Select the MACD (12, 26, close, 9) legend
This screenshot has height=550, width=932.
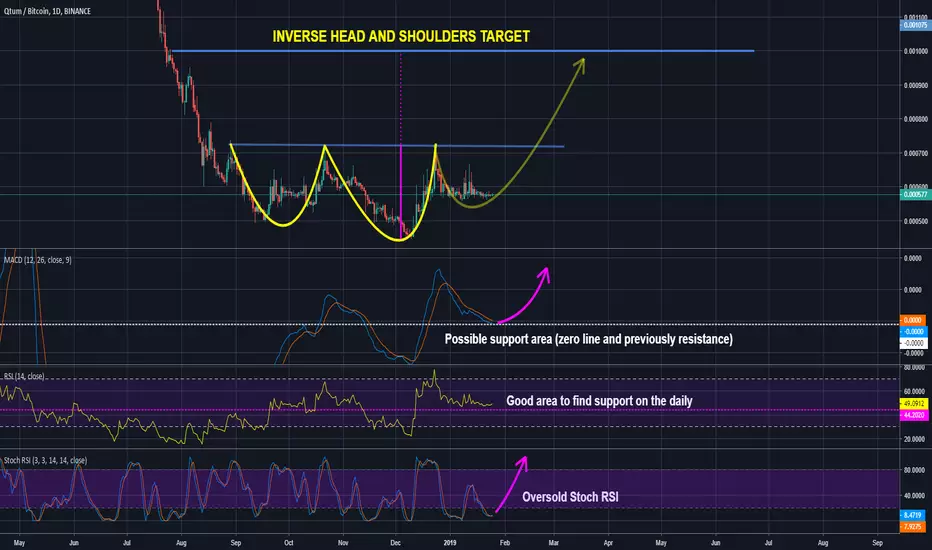click(37, 260)
